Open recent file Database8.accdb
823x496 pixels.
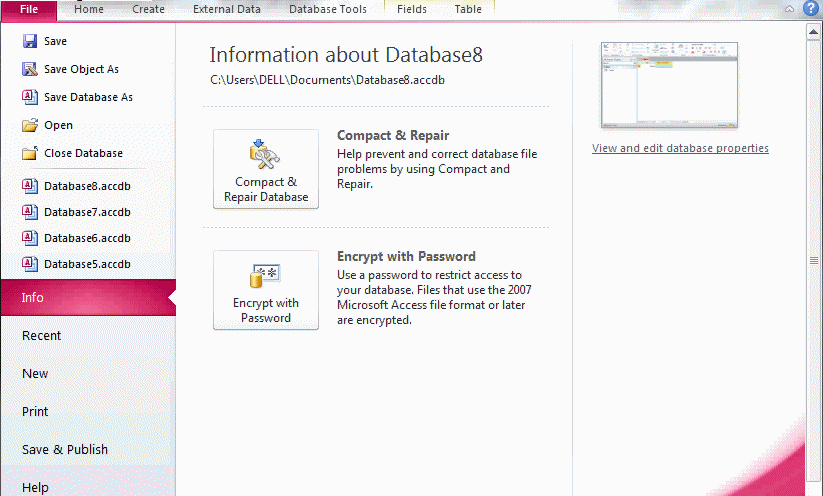click(88, 186)
